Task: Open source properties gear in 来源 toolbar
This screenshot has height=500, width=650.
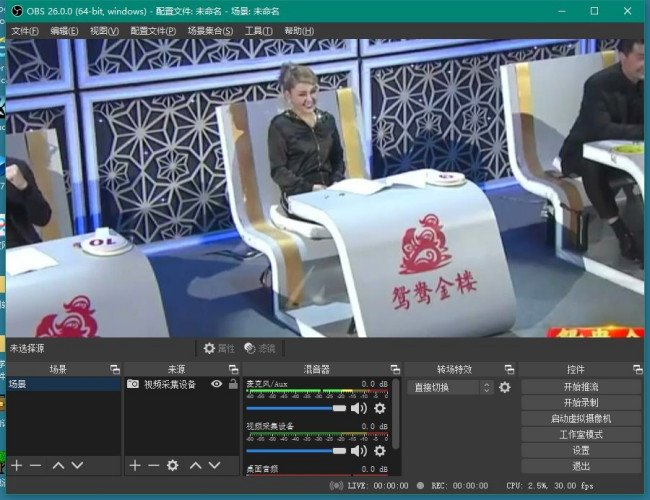Action: point(173,466)
